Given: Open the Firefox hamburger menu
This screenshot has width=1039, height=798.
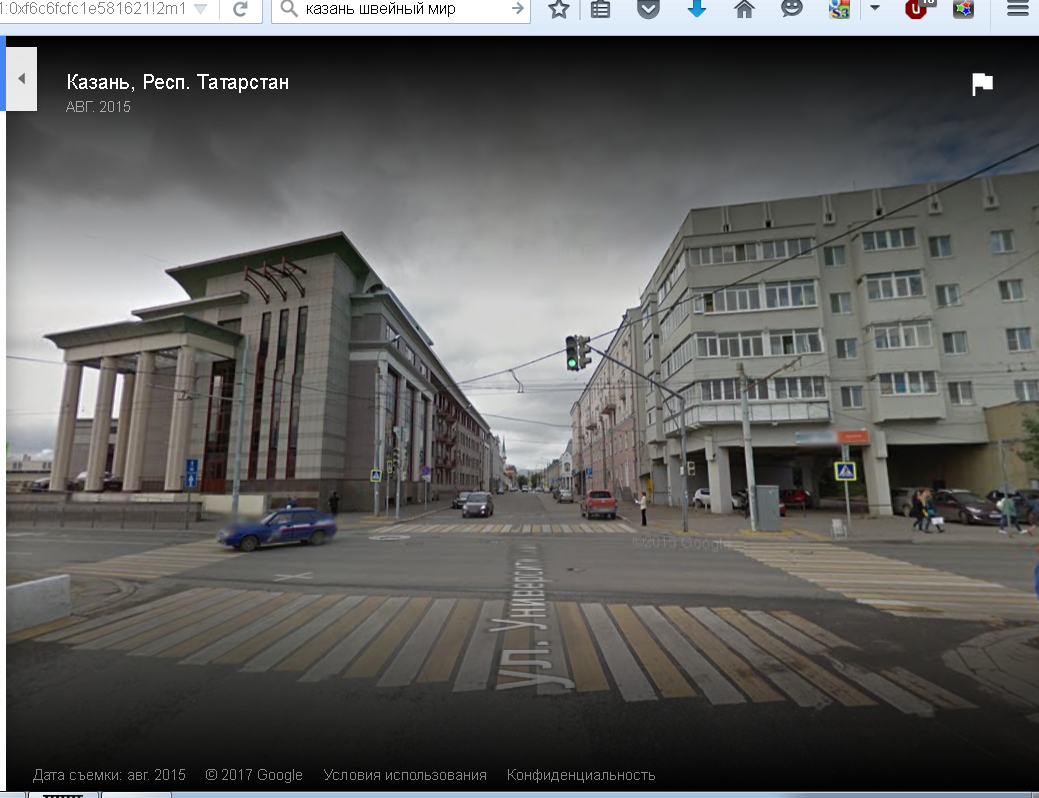Looking at the screenshot, I should point(1018,9).
